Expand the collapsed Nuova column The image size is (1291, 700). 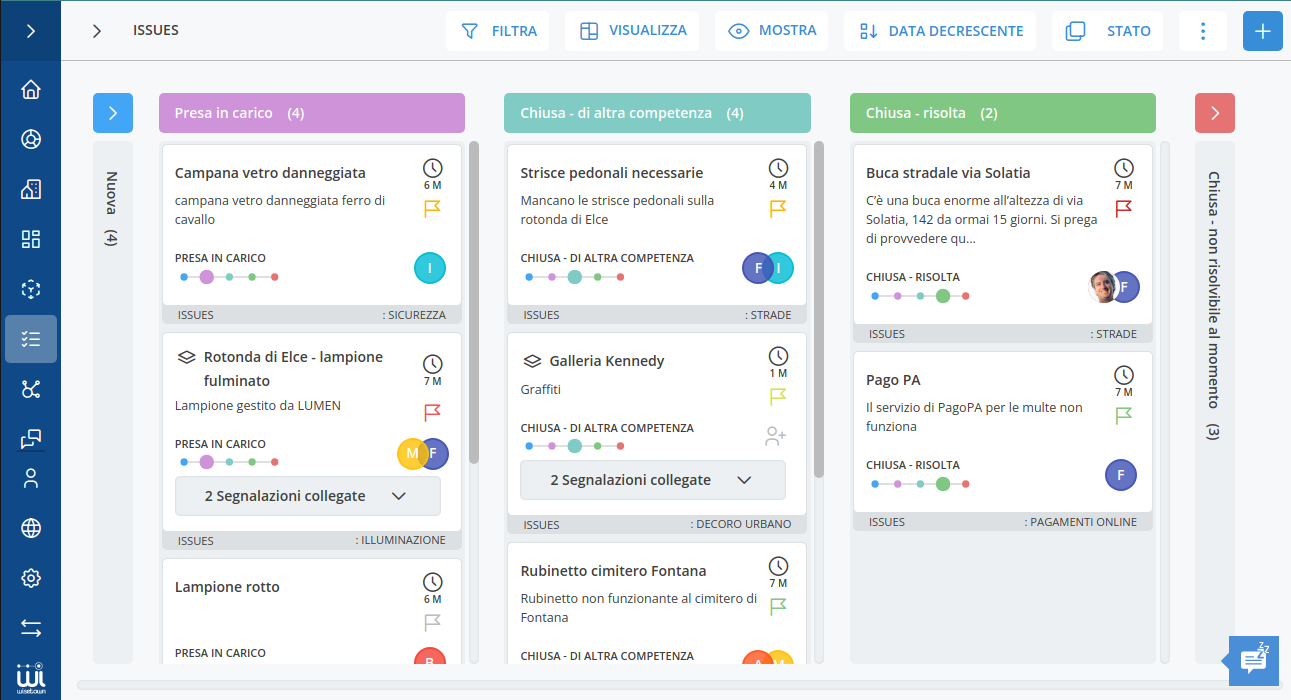tap(112, 113)
